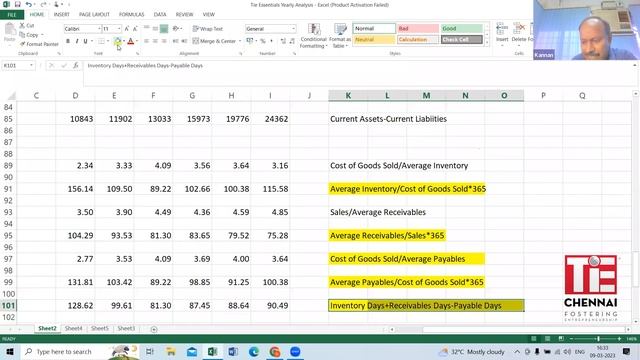
Task: Click the Comma Style icon
Action: pos(271,41)
